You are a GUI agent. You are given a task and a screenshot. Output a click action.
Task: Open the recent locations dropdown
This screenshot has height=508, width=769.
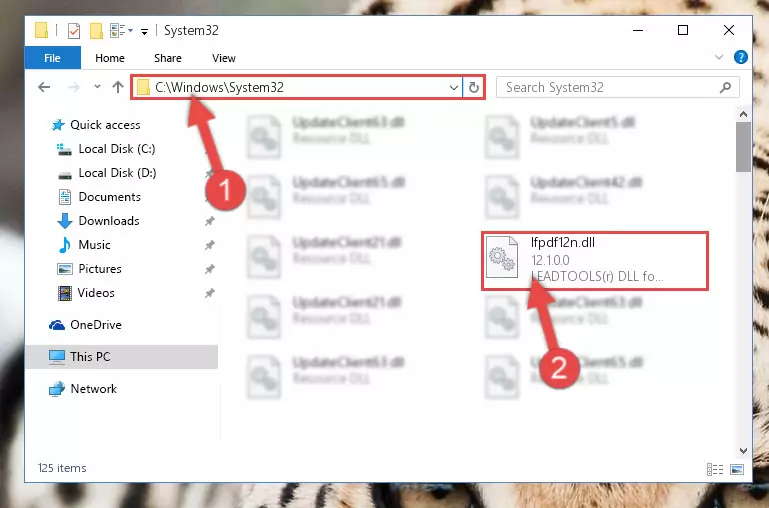(x=97, y=87)
